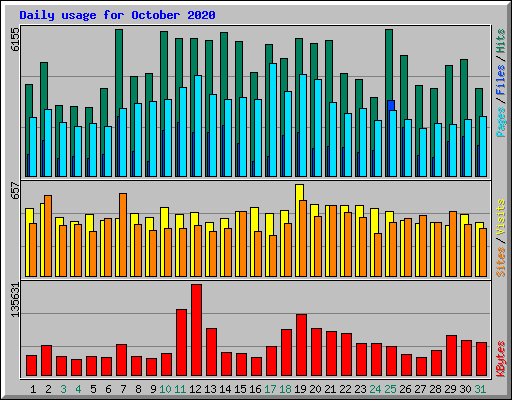Screen dimensions: 512x400
Task: Select green weekend day label 4
Action: [x=78, y=389]
